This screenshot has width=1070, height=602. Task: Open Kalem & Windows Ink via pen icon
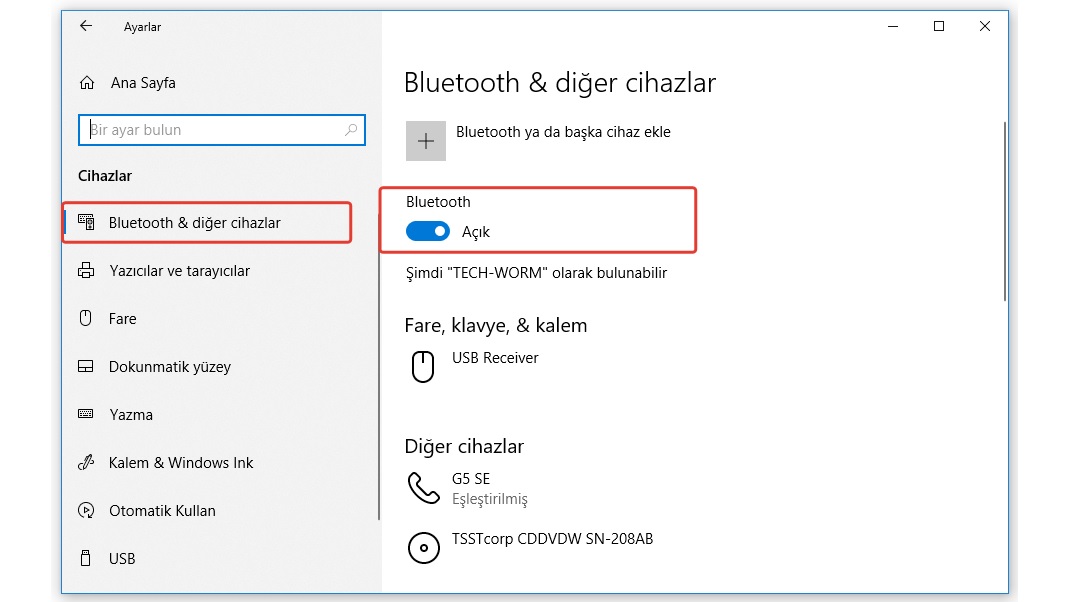(x=86, y=462)
